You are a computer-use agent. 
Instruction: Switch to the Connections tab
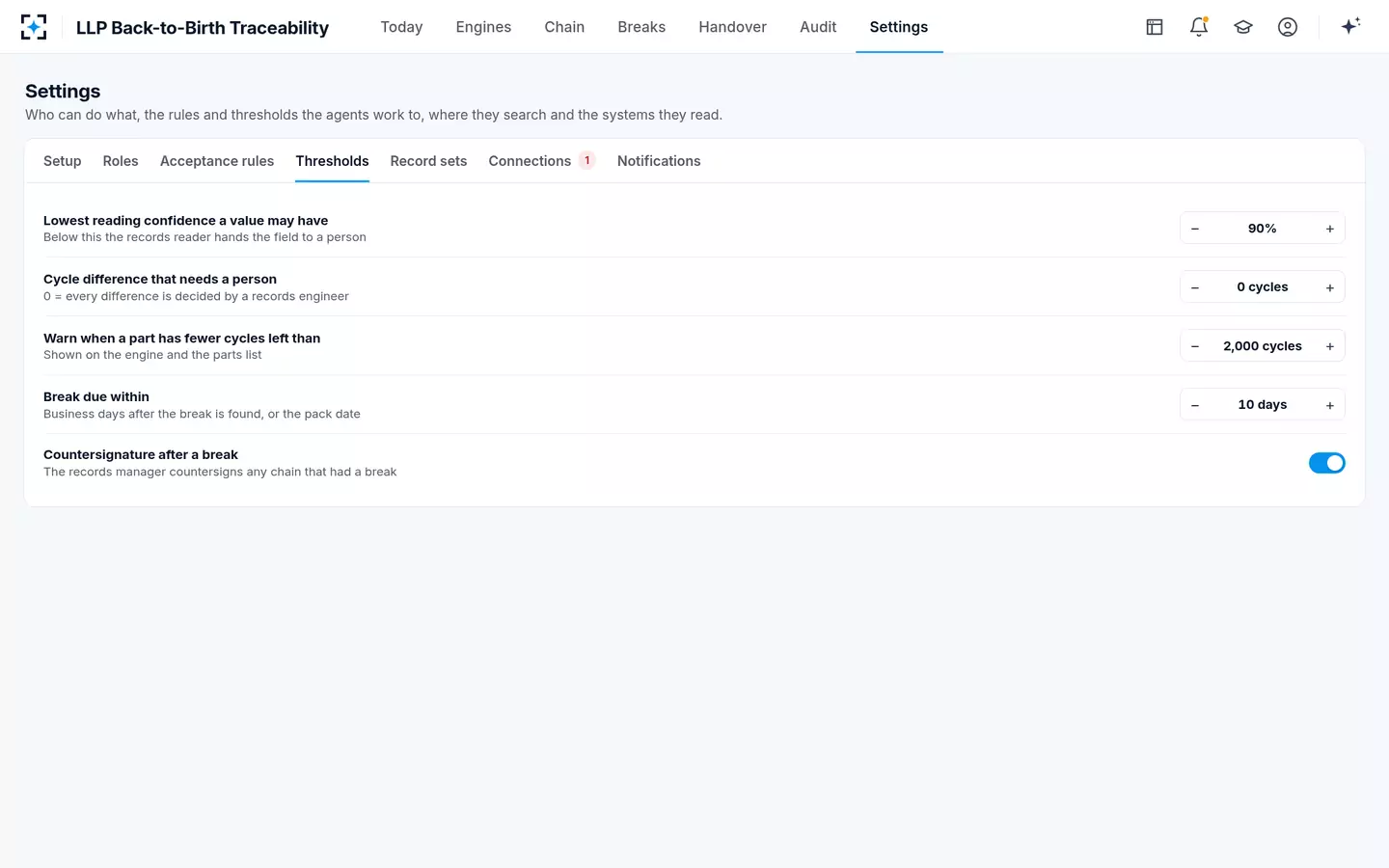pos(542,161)
